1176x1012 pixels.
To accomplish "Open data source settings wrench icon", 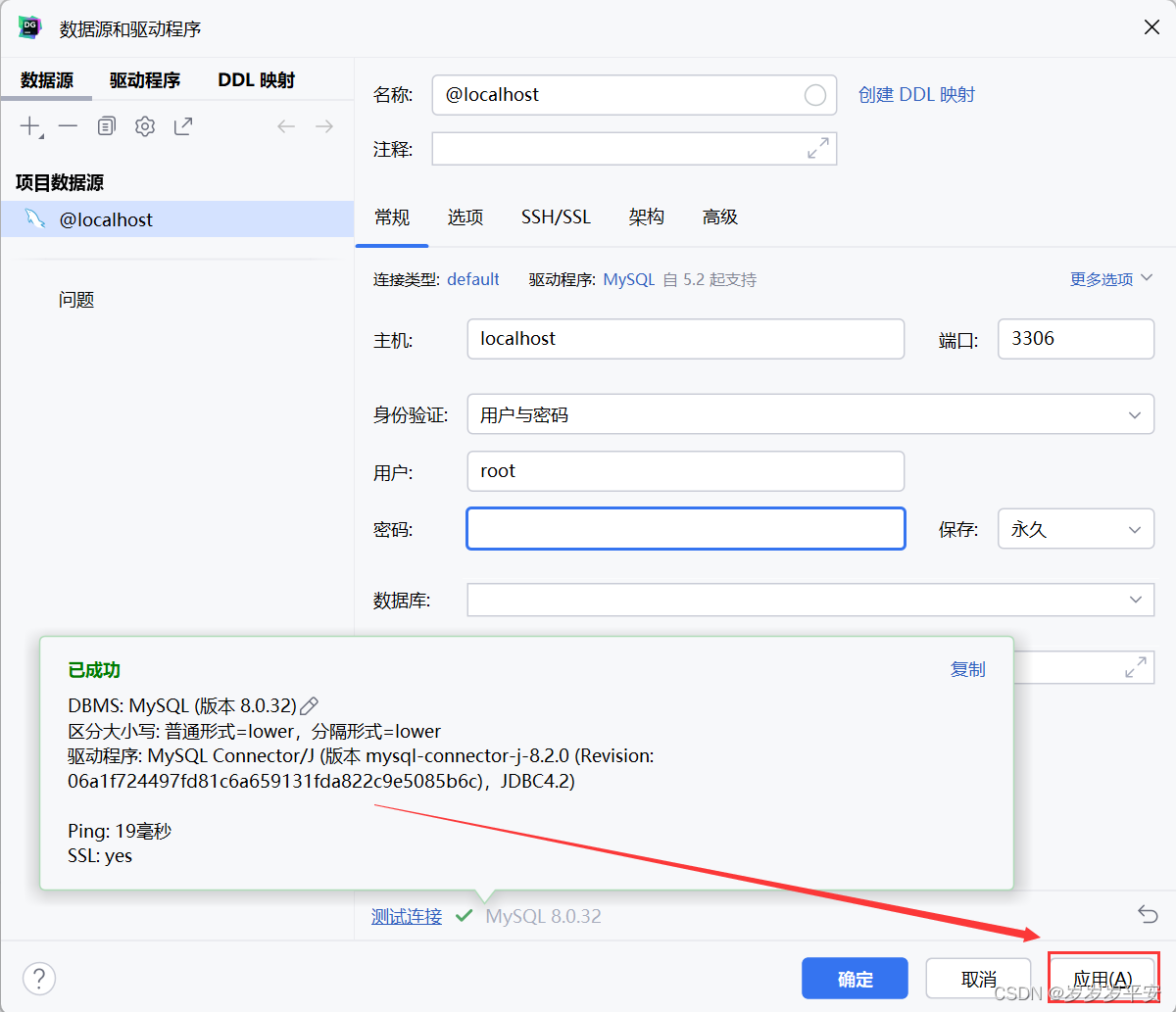I will (x=145, y=126).
